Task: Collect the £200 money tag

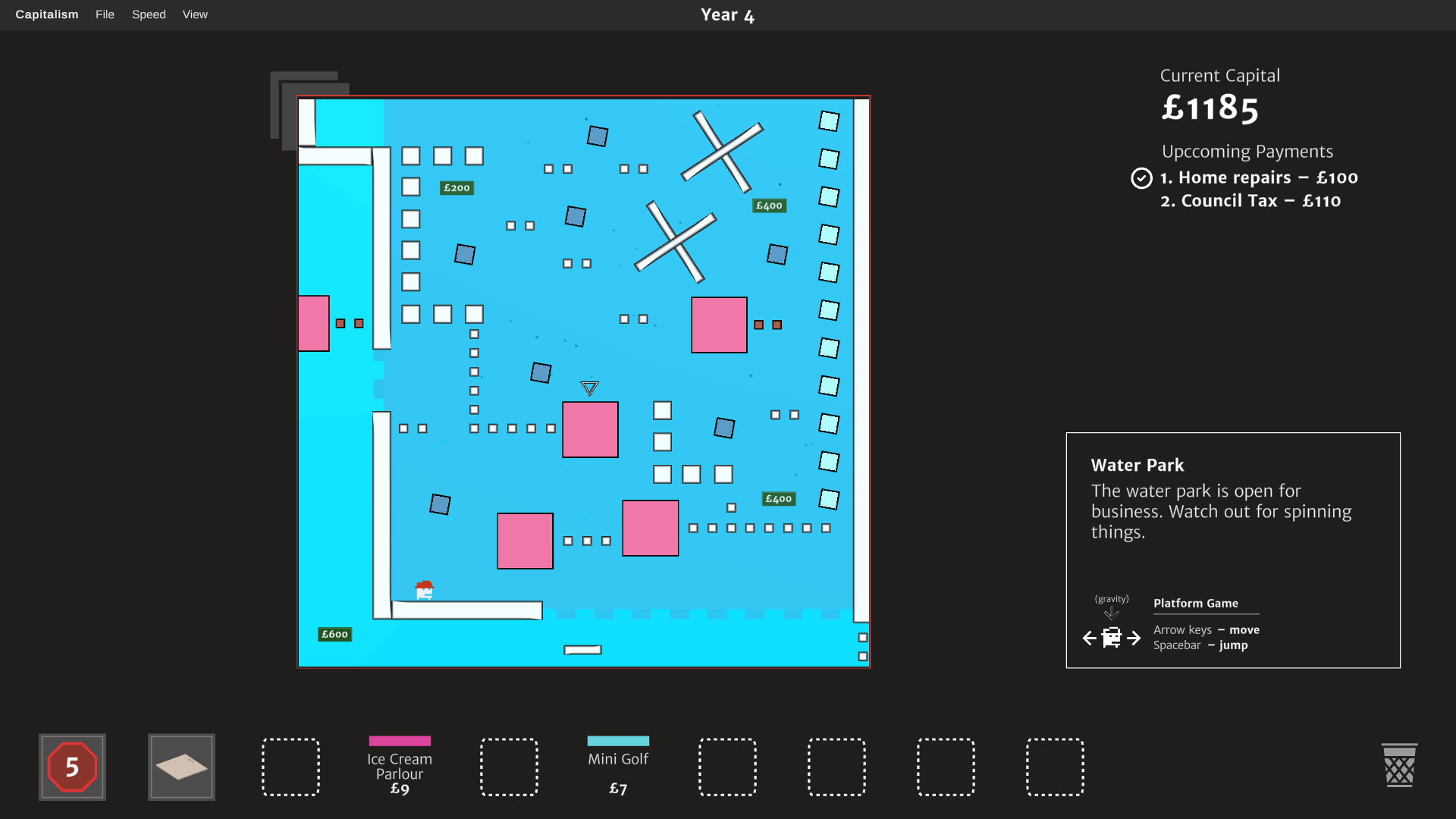Action: coord(457,188)
